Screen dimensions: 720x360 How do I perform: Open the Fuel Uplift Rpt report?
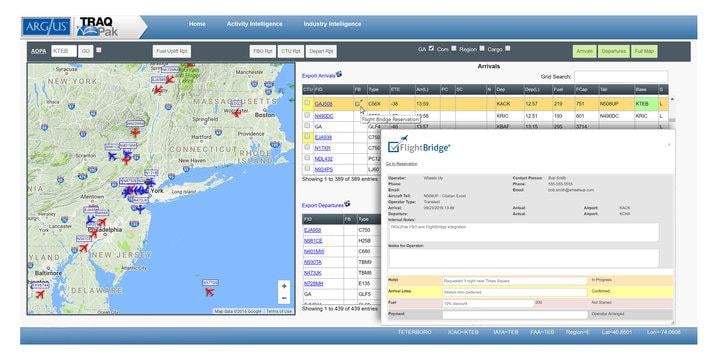[x=172, y=51]
